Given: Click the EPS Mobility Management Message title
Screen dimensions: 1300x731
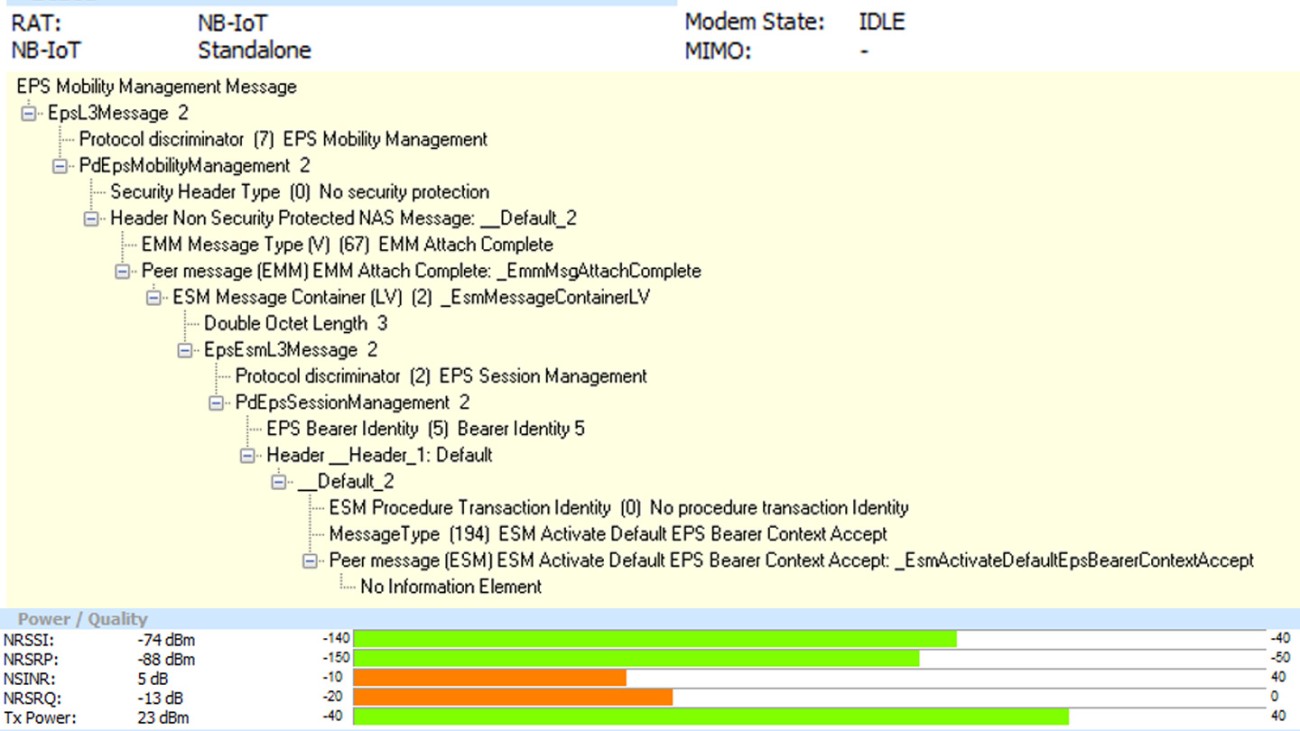Looking at the screenshot, I should (x=157, y=87).
